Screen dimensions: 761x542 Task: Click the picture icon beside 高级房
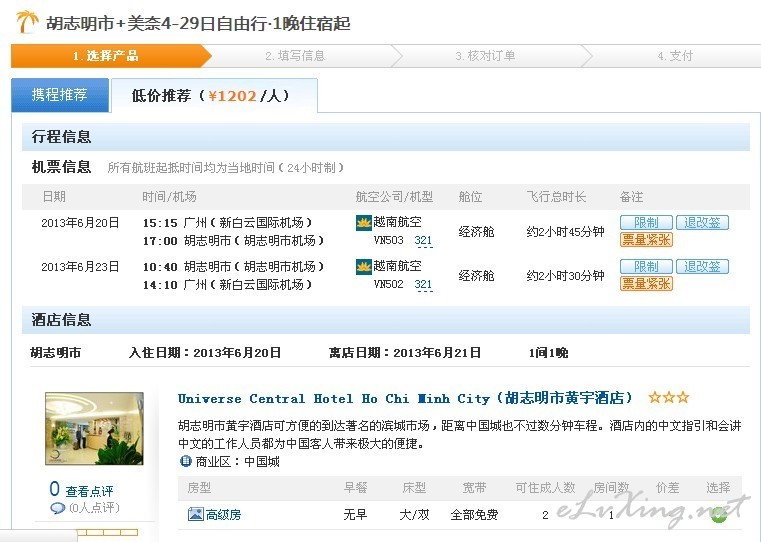(196, 514)
